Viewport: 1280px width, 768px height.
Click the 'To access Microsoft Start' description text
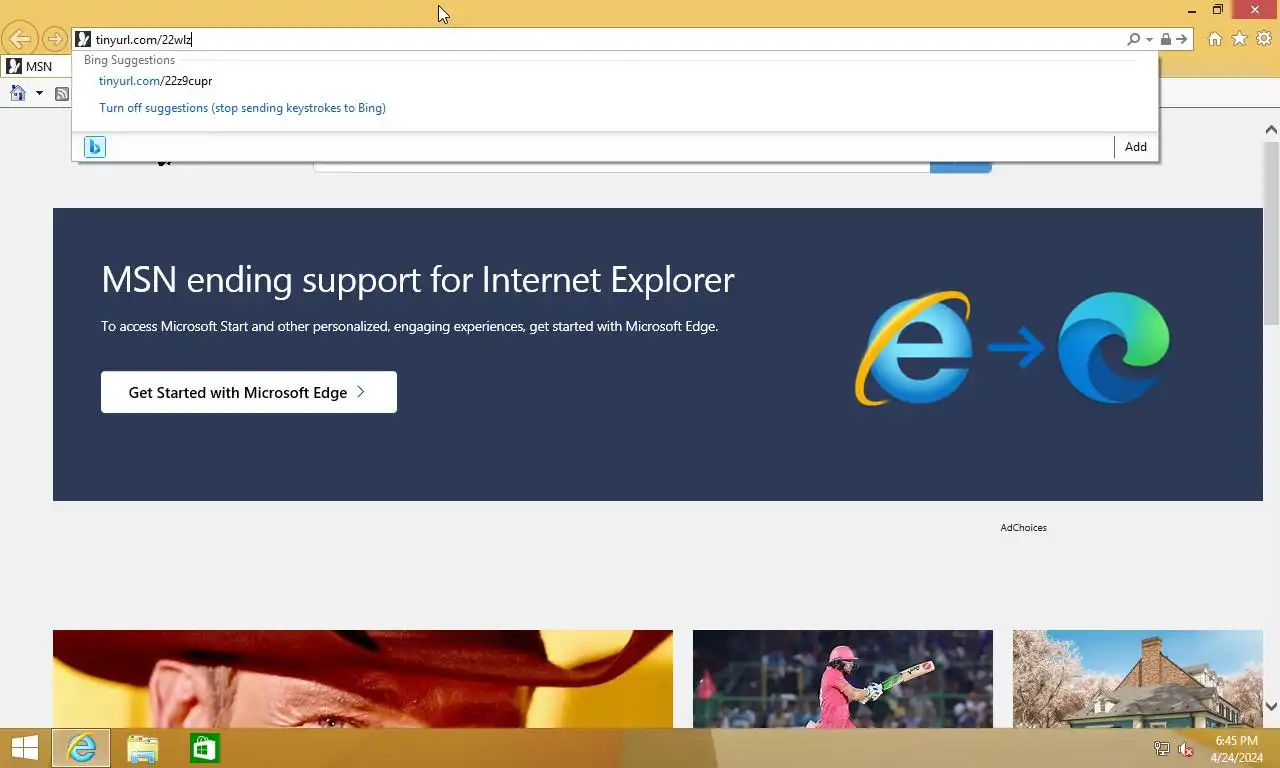[409, 326]
